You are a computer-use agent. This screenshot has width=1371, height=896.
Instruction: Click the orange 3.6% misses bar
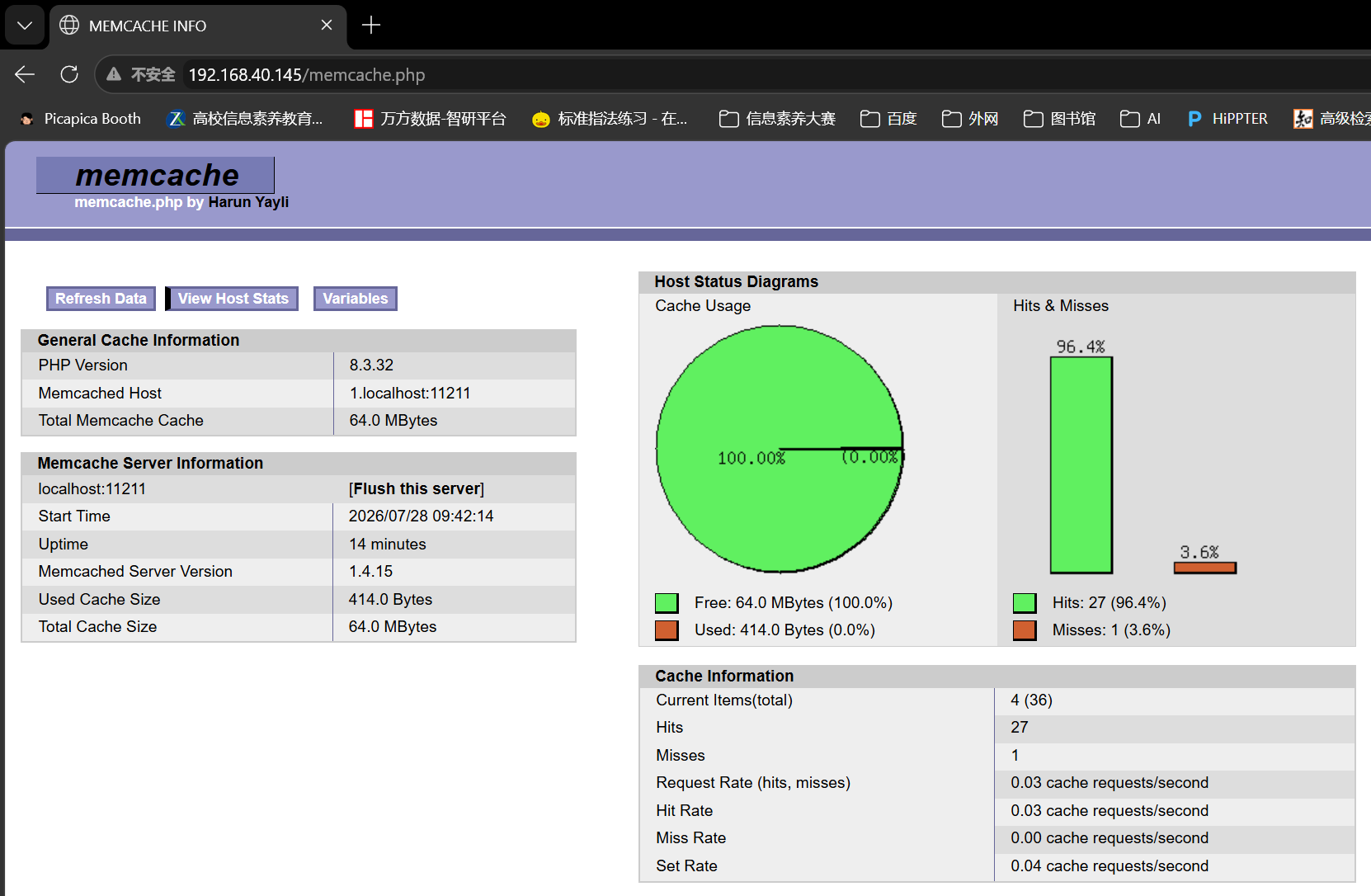point(1205,568)
